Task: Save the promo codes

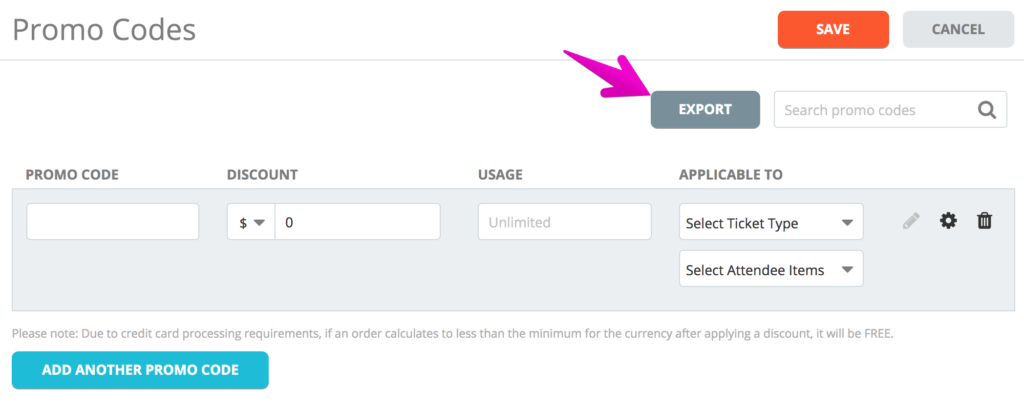Action: (833, 29)
